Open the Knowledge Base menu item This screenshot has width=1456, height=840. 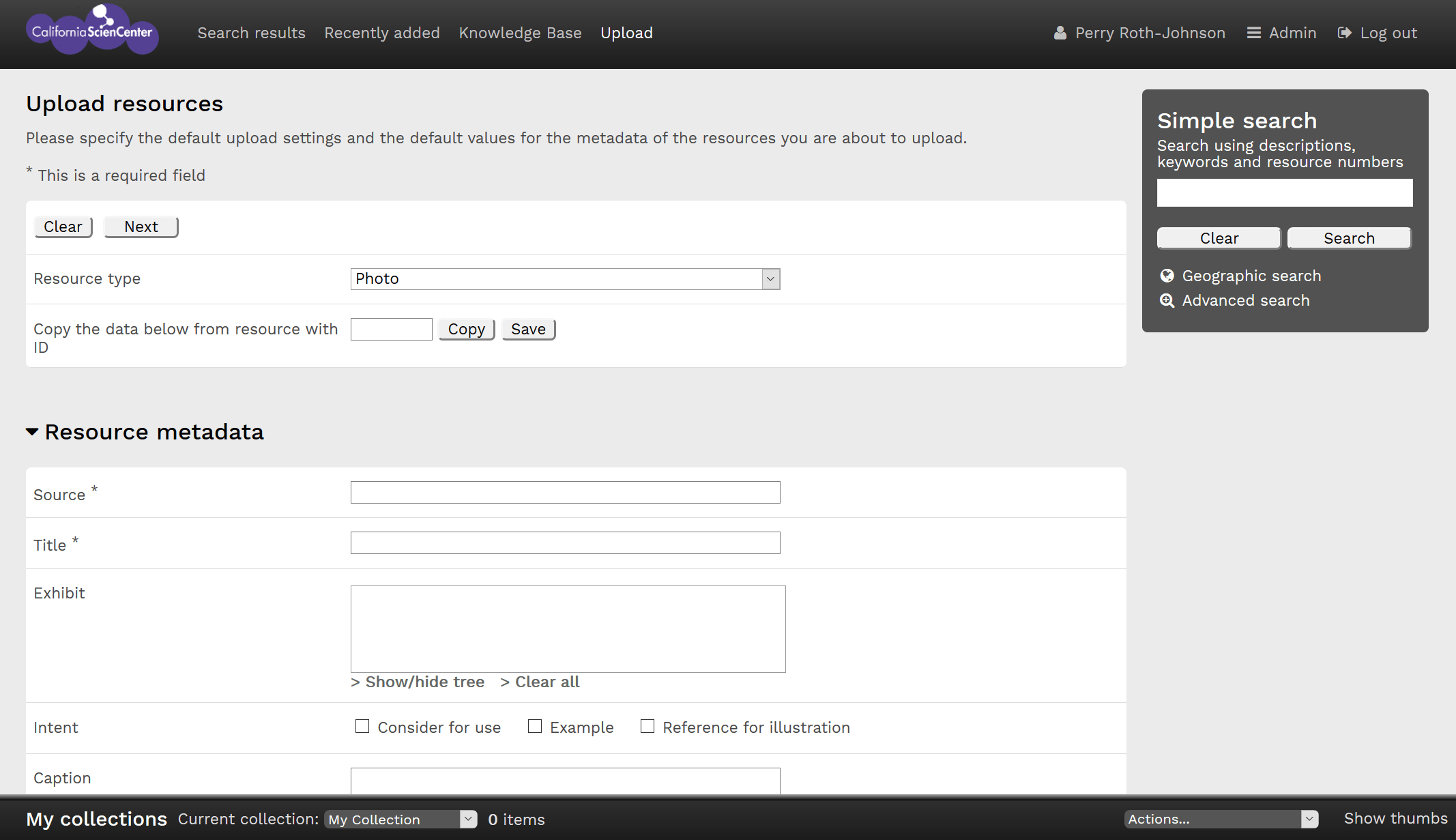tap(520, 33)
